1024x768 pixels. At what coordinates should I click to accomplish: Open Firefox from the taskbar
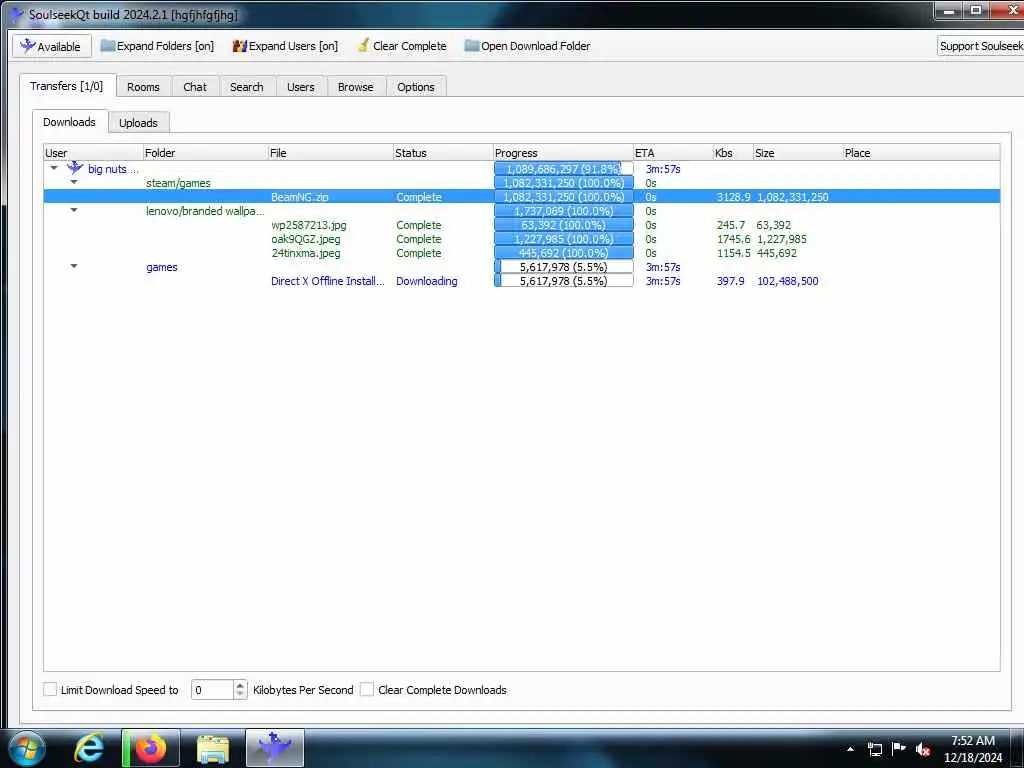151,748
